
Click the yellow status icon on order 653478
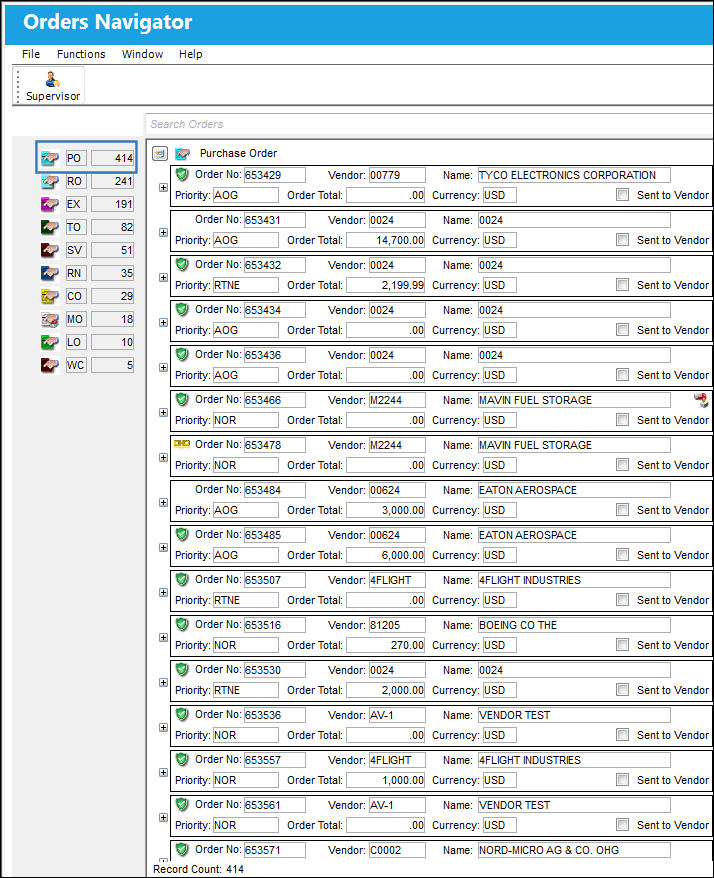[182, 444]
